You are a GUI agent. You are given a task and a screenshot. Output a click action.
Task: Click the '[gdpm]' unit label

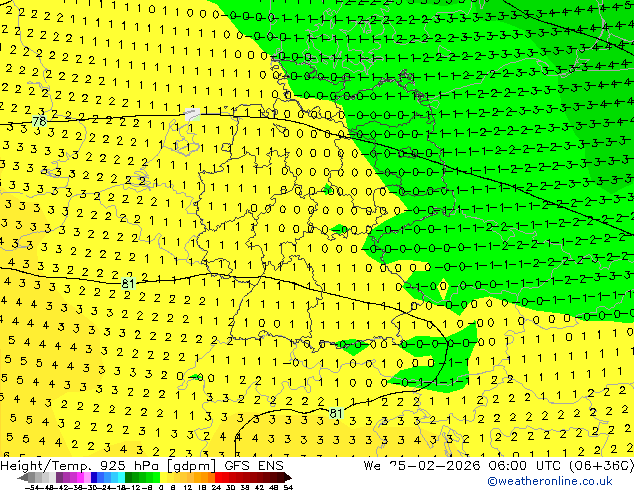pyautogui.click(x=193, y=466)
